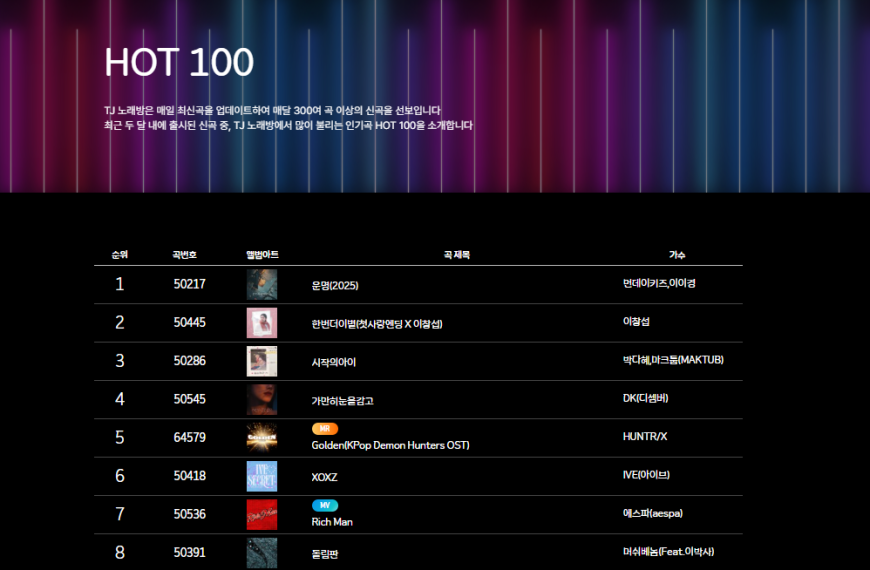870x570 pixels.
Task: Click the red Rich Man album cover
Action: (262, 514)
